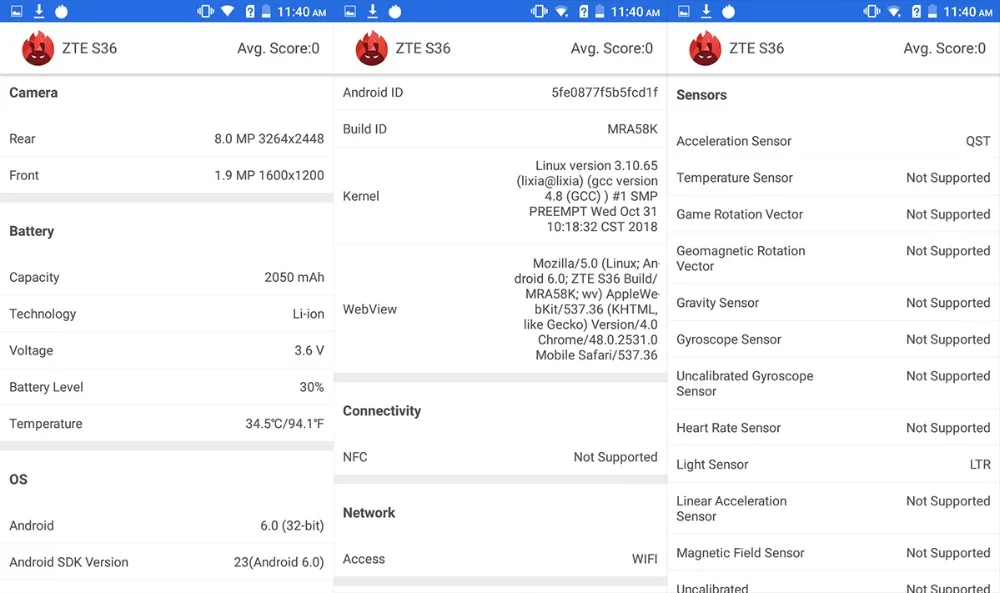This screenshot has width=1000, height=593.
Task: Open the picture notification icon above the Sensors screen
Action: tap(684, 11)
